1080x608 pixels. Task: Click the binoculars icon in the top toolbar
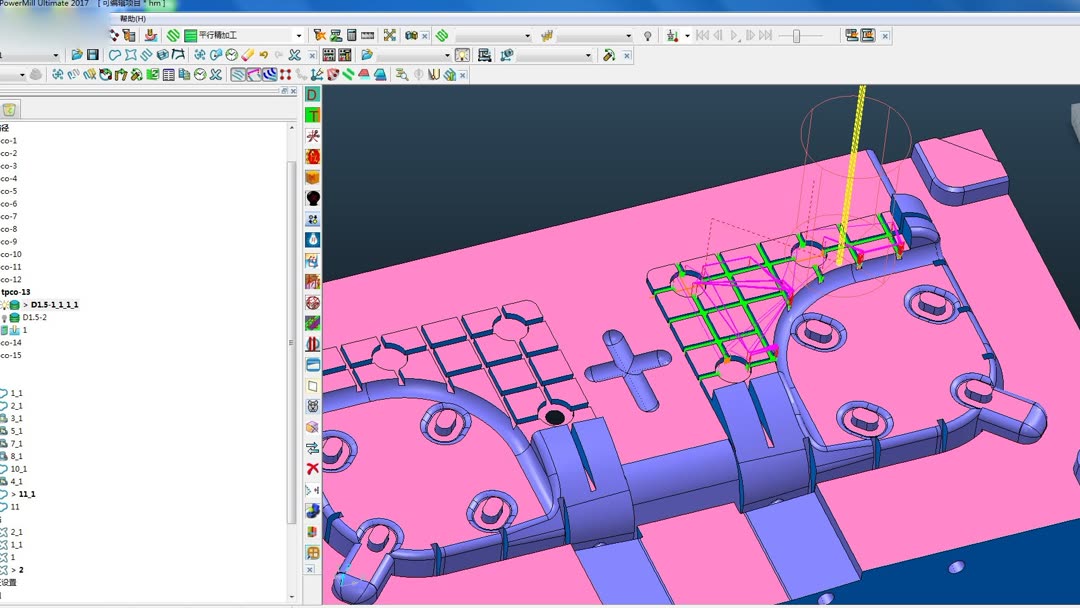tap(411, 36)
